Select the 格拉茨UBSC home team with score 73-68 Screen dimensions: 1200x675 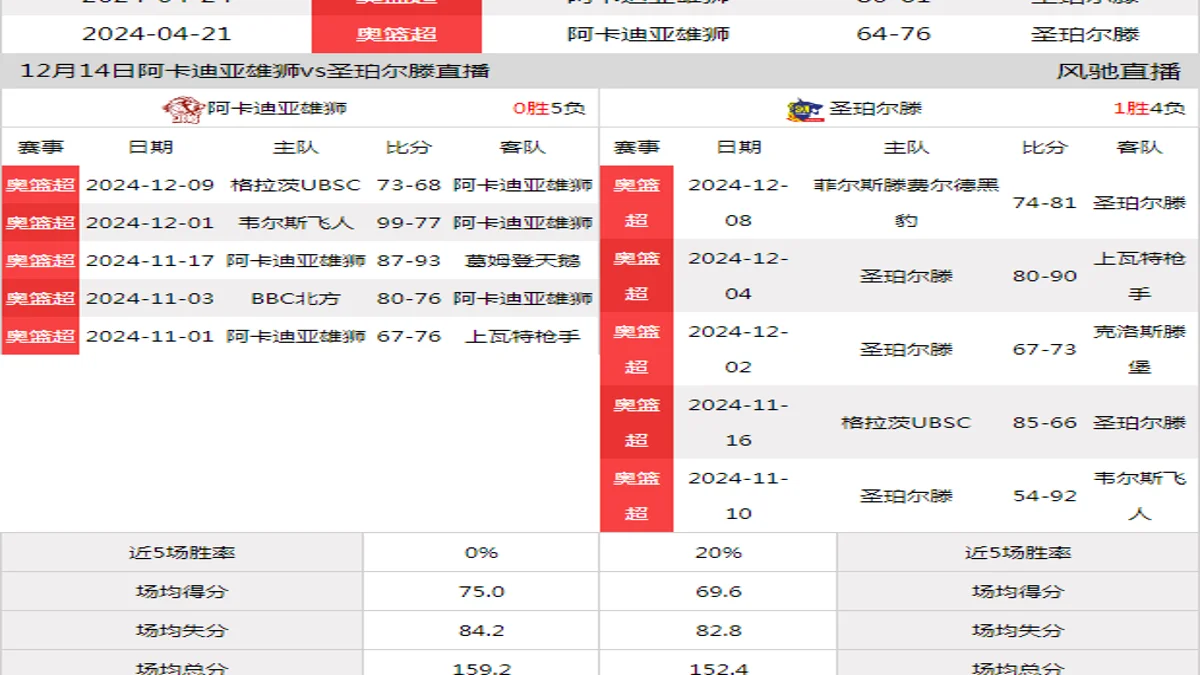tap(295, 185)
